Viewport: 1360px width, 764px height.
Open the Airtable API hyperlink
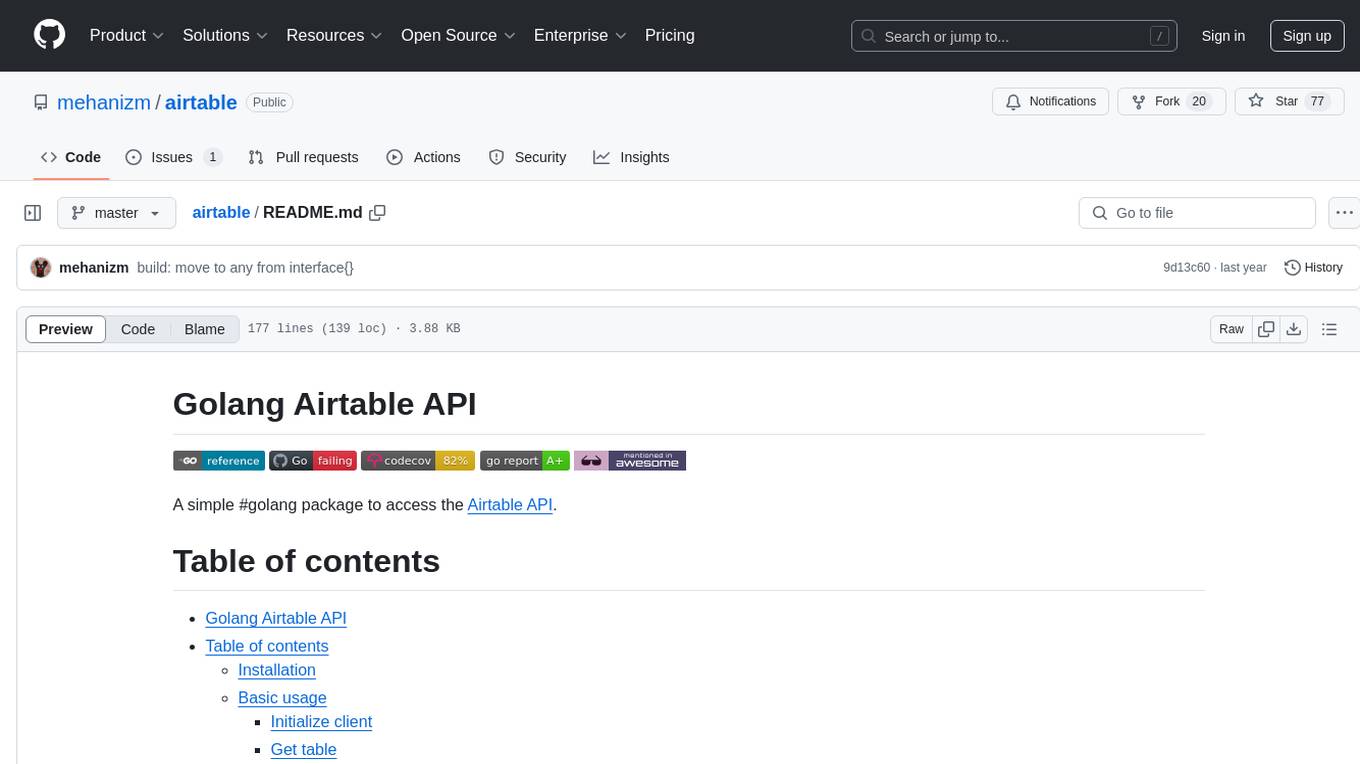point(510,505)
